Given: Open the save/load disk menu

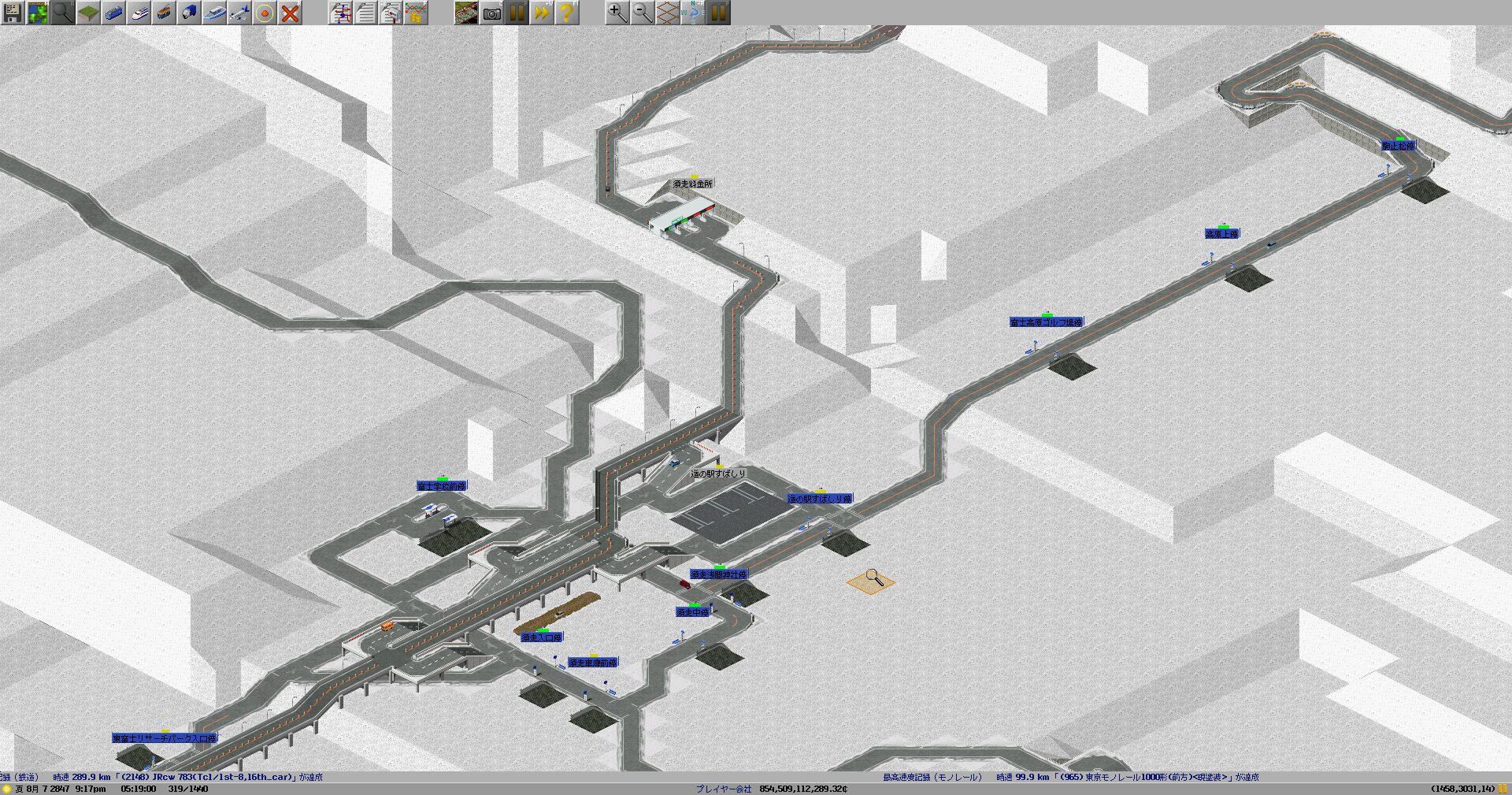Looking at the screenshot, I should (13, 13).
